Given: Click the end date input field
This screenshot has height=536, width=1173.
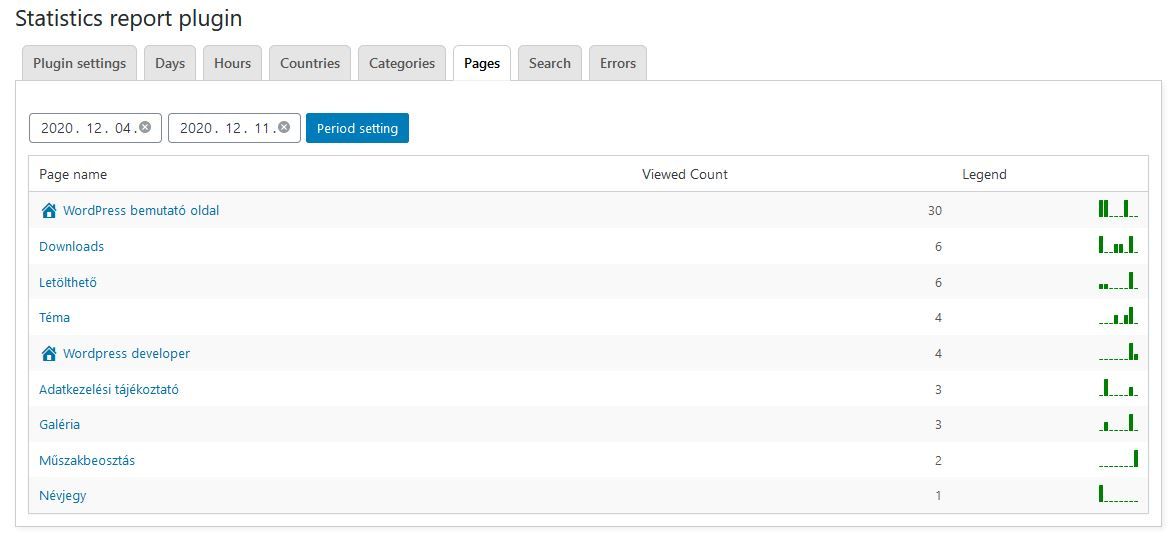Looking at the screenshot, I should click(x=225, y=128).
